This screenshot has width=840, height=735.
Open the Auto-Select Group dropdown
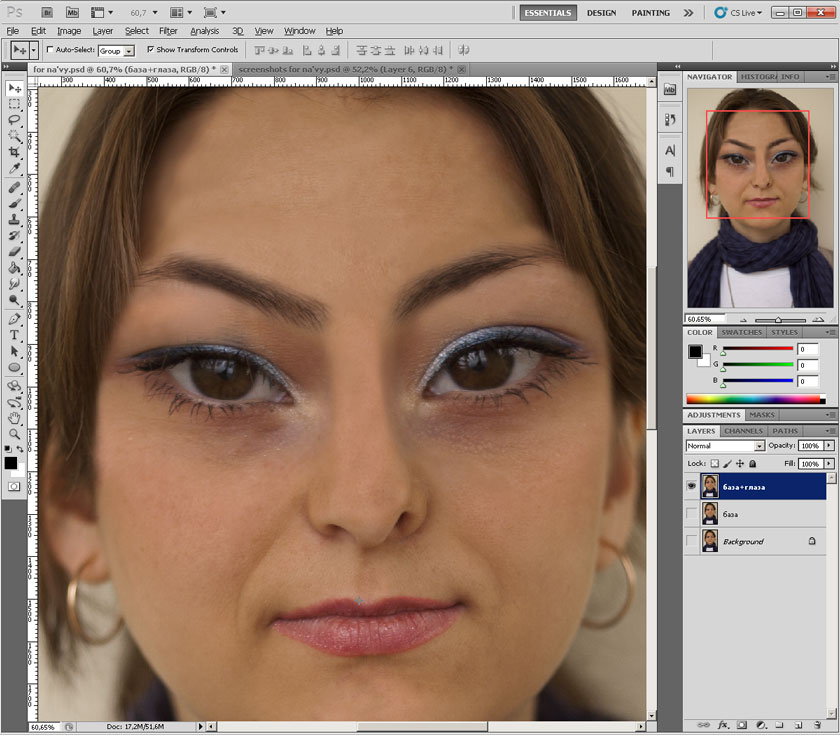pyautogui.click(x=116, y=50)
